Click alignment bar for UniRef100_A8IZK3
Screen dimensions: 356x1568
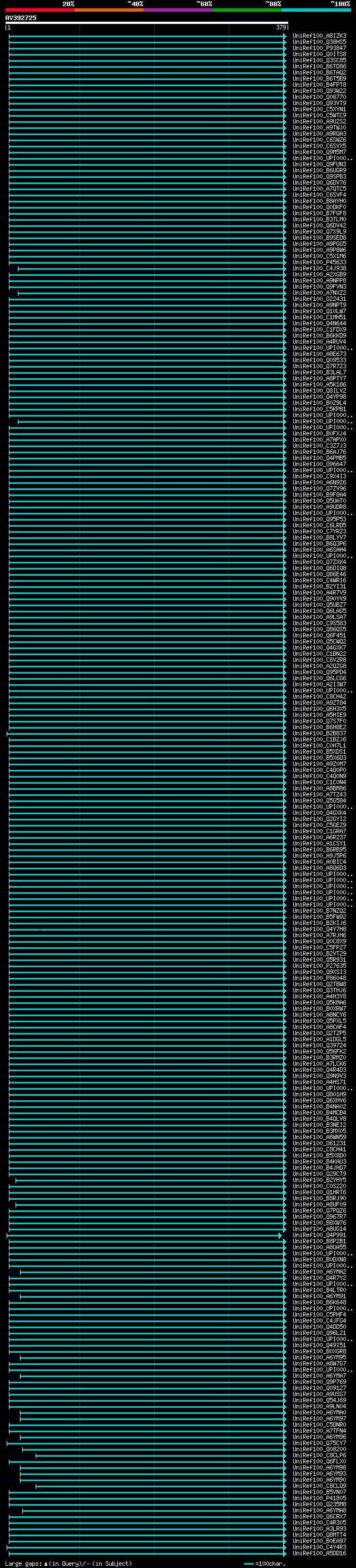coord(147,36)
